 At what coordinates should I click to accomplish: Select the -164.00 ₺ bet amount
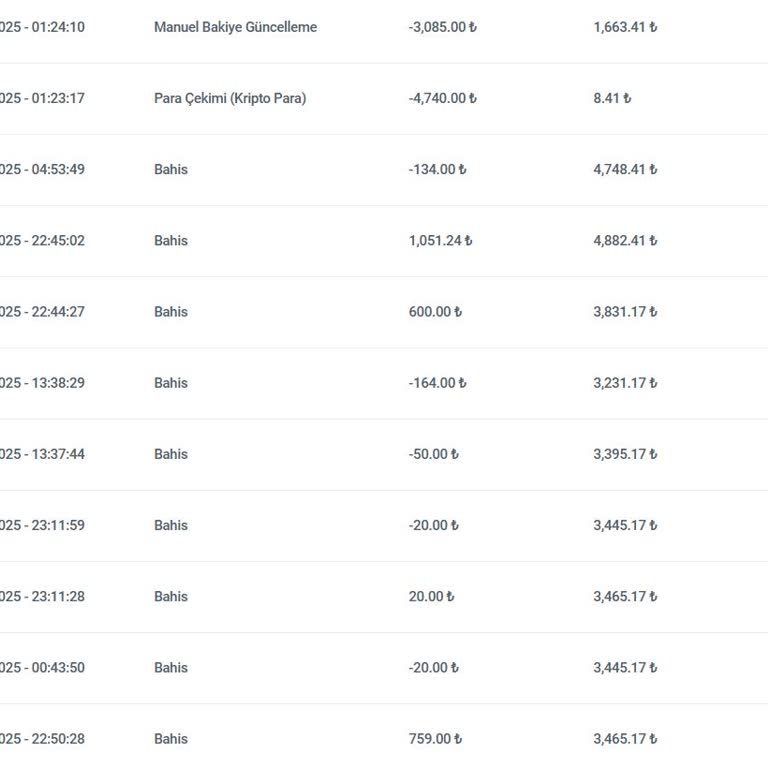click(437, 382)
